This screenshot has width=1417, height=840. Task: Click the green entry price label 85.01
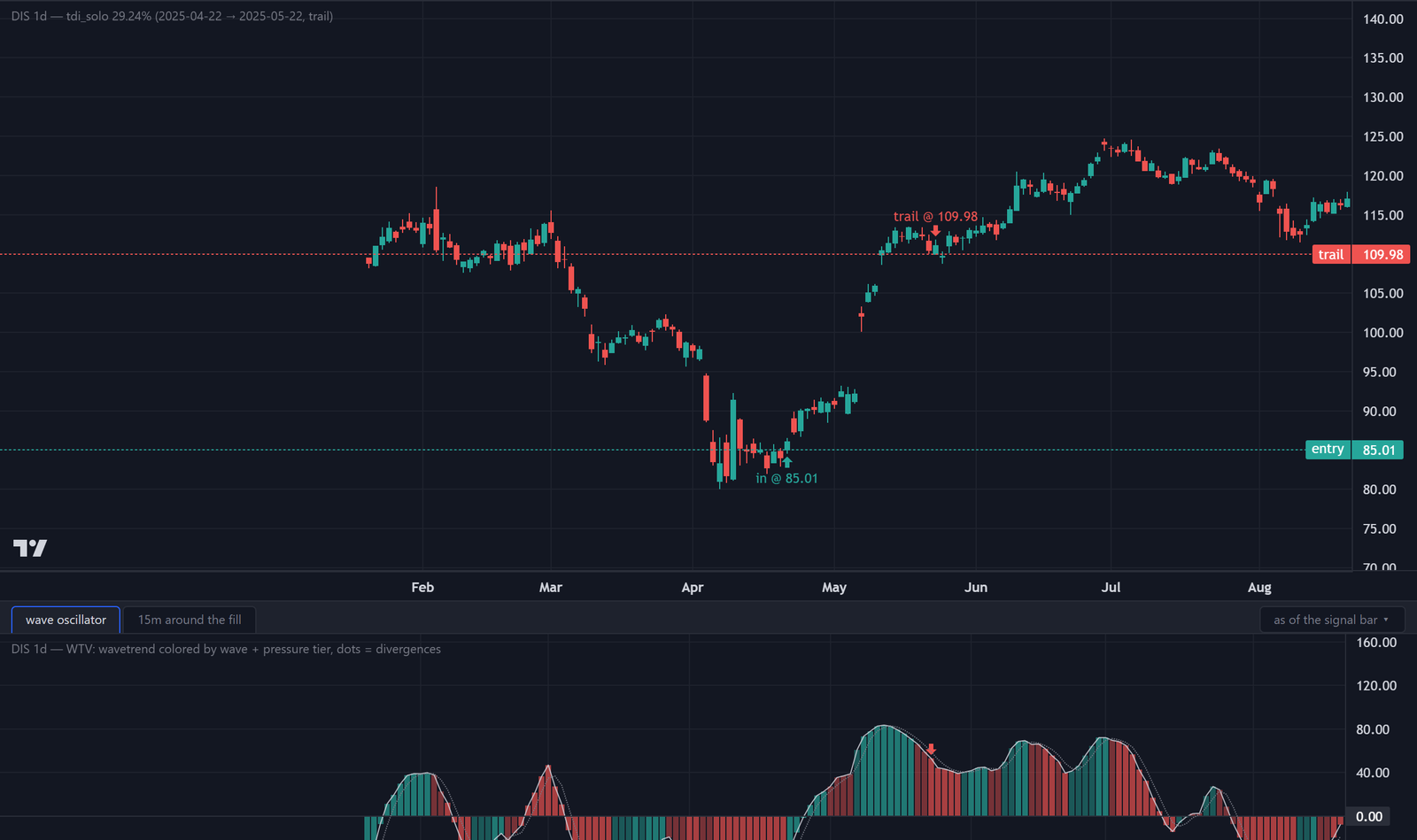tap(1378, 450)
